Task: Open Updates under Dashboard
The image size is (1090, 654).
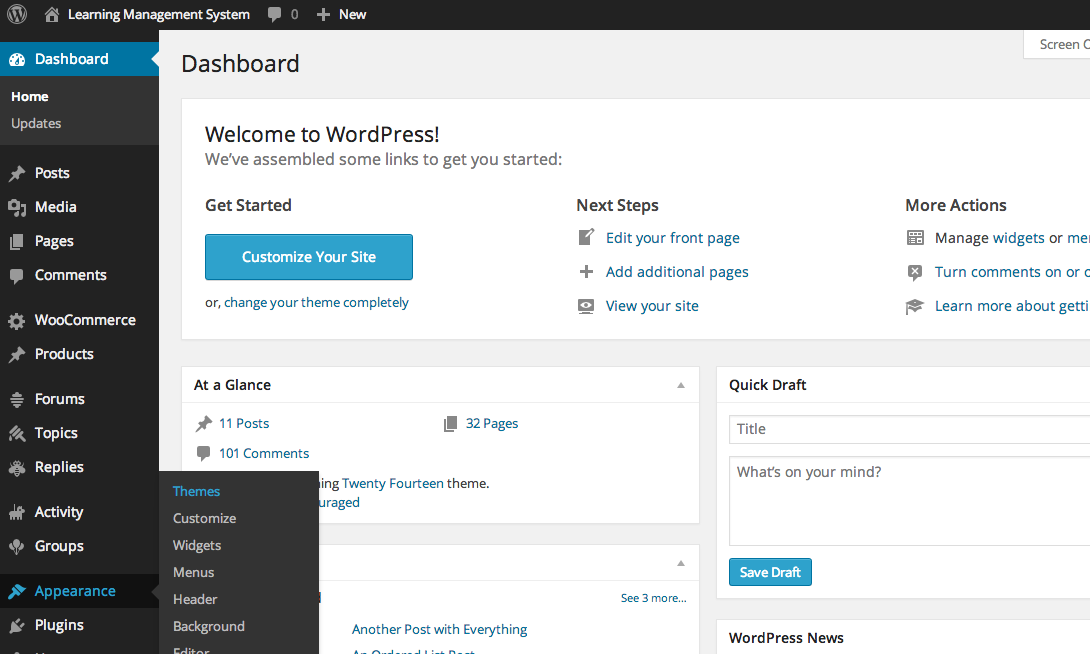Action: (x=36, y=124)
